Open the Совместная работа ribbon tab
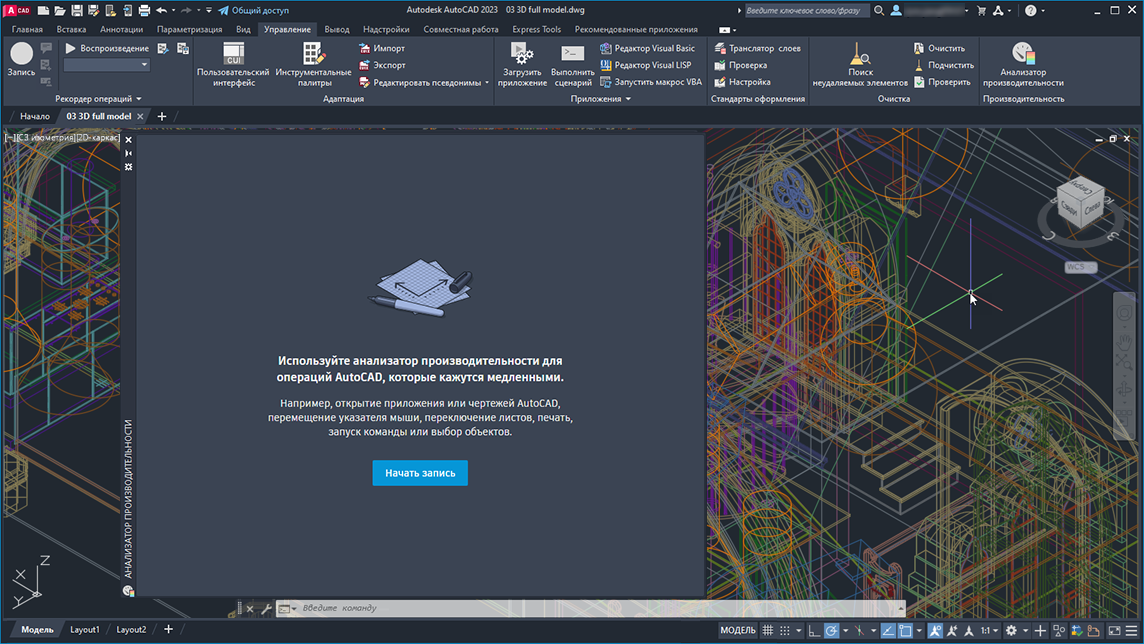 pyautogui.click(x=460, y=29)
